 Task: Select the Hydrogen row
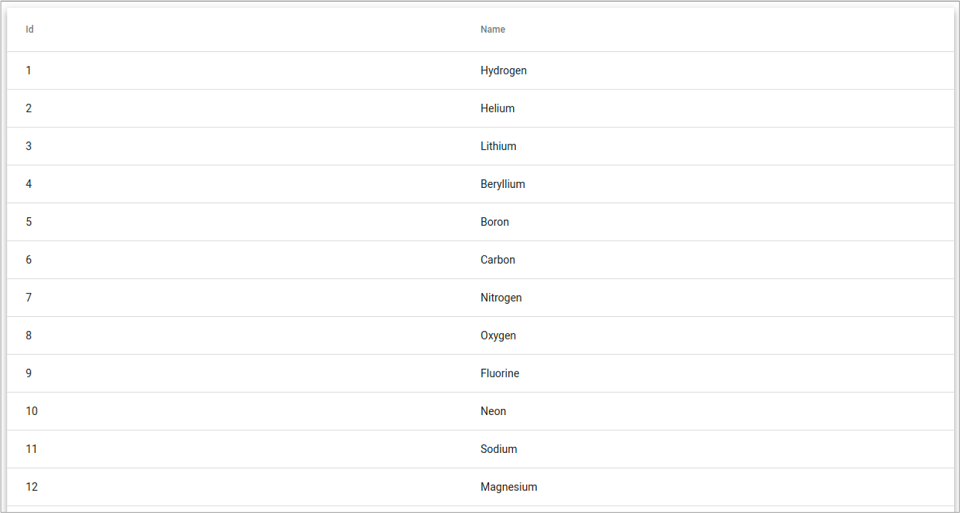coord(503,71)
